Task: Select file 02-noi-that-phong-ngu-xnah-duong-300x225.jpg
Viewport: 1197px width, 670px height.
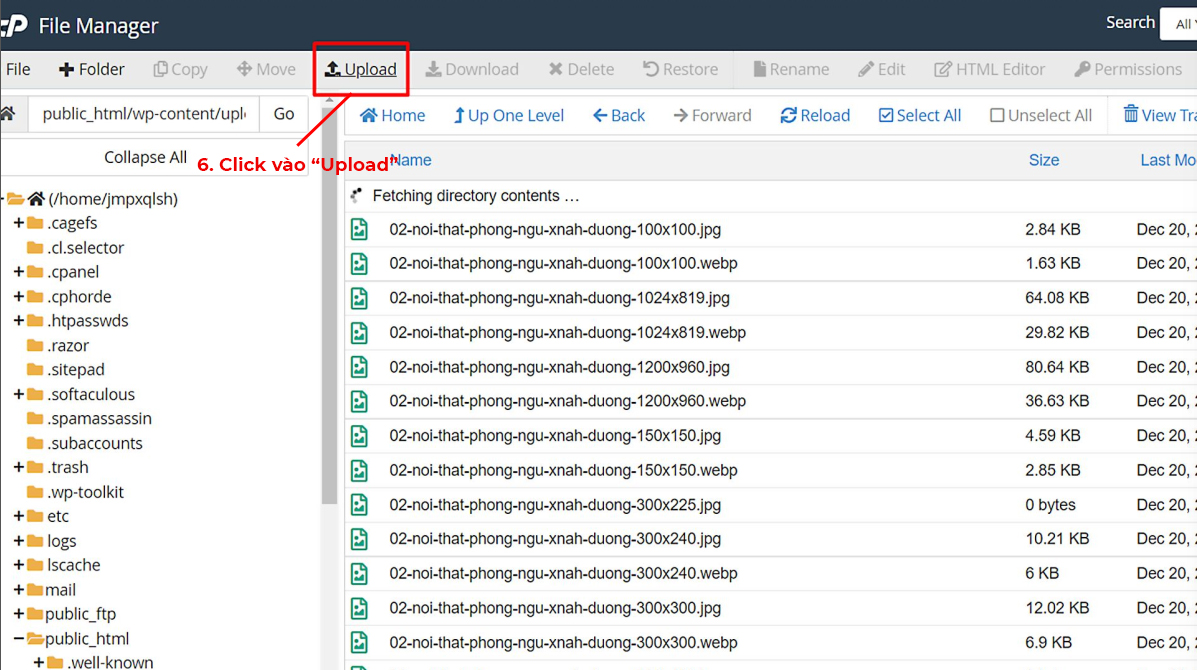Action: (555, 504)
